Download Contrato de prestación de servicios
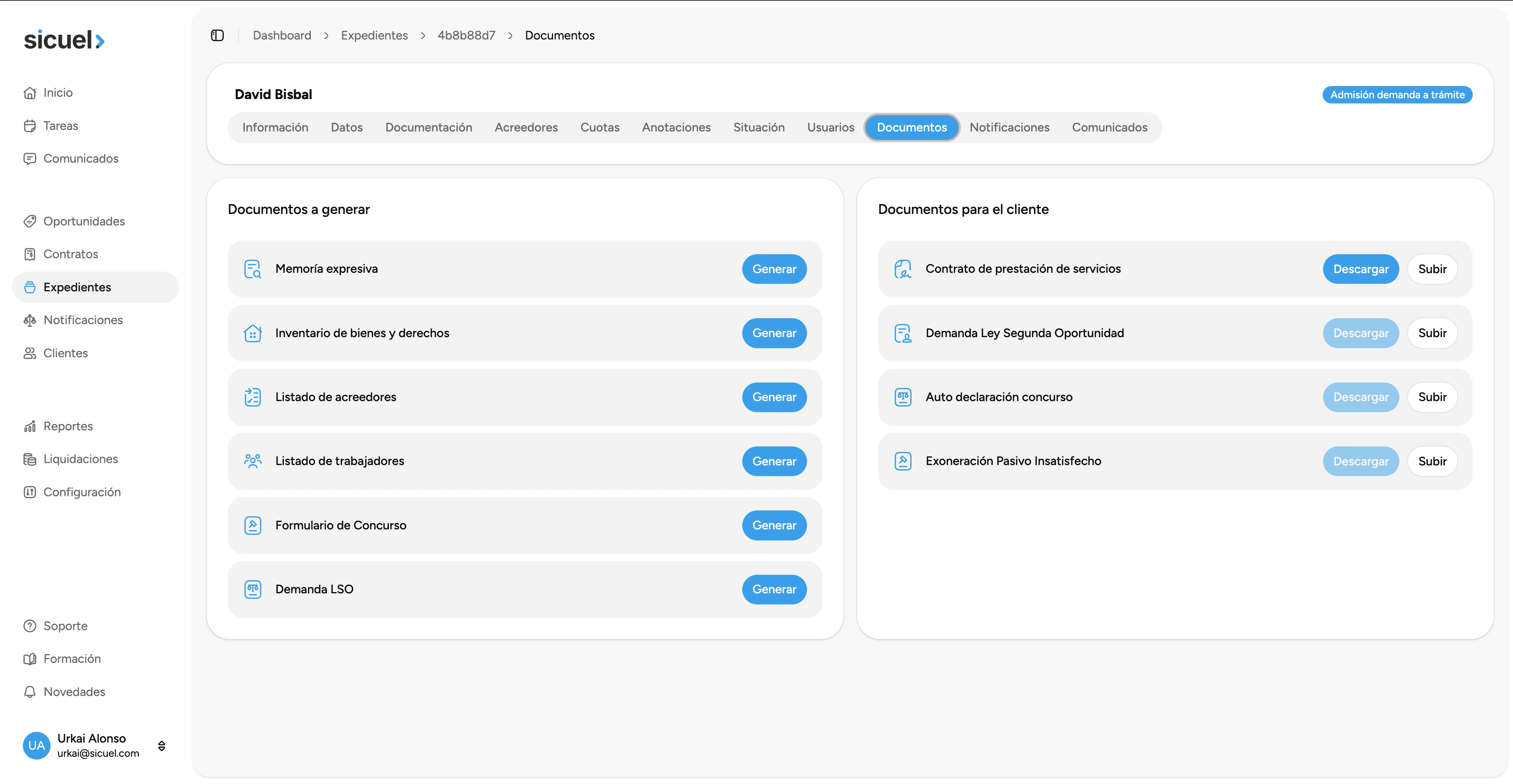Image resolution: width=1513 pixels, height=784 pixels. (1361, 269)
